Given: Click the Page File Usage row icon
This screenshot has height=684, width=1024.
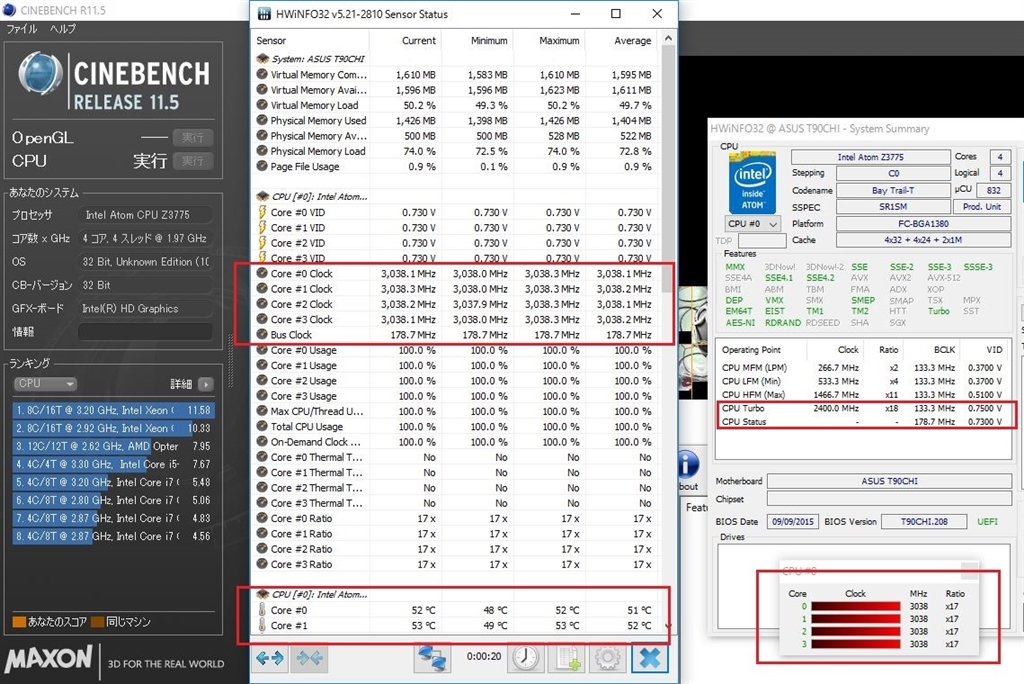Looking at the screenshot, I should (262, 166).
